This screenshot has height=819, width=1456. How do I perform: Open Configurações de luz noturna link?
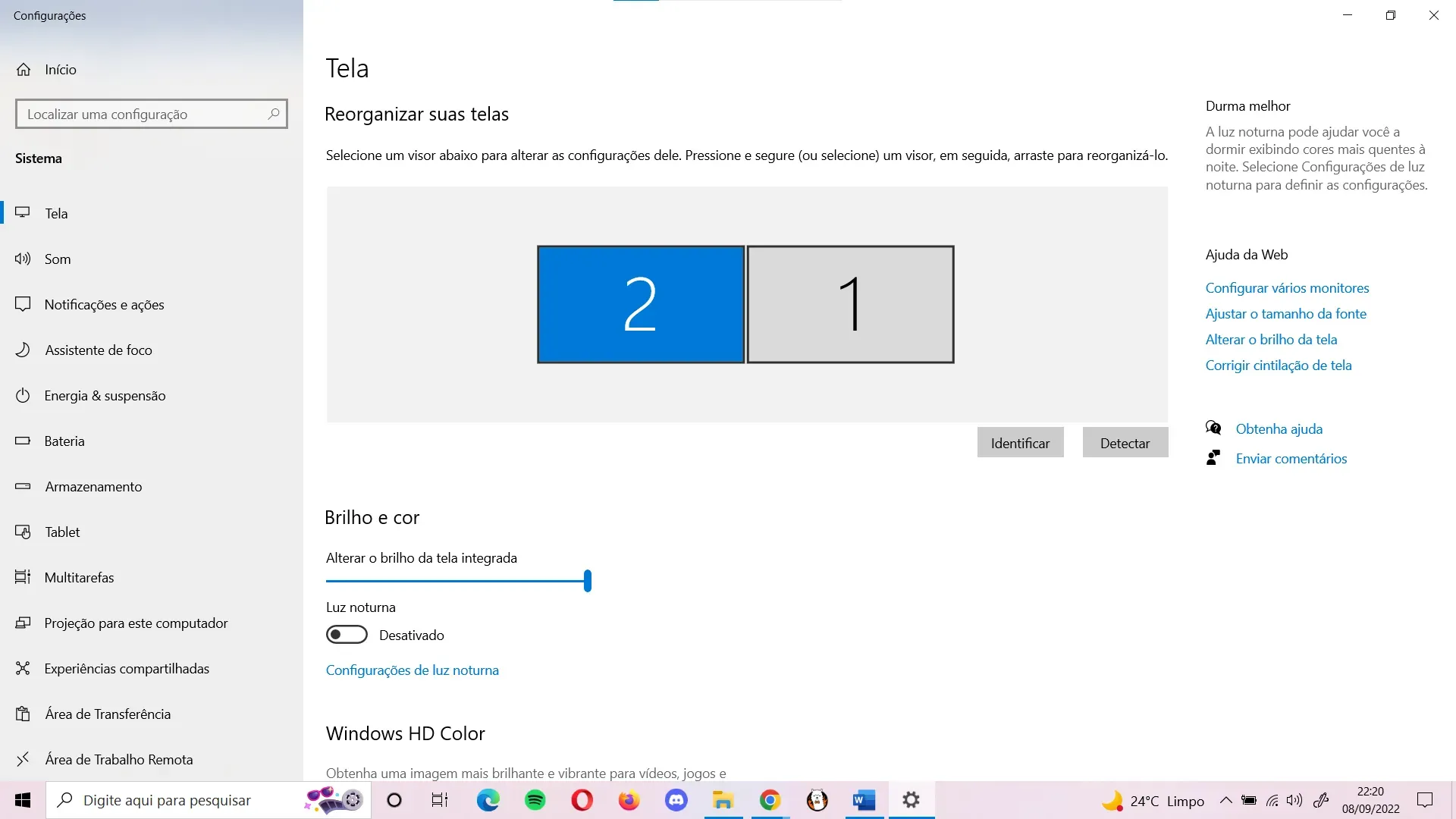412,670
